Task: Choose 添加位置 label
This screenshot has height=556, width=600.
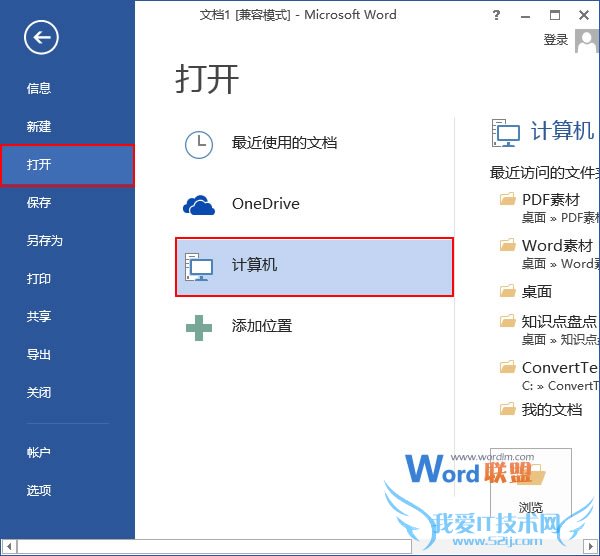Action: [x=262, y=326]
